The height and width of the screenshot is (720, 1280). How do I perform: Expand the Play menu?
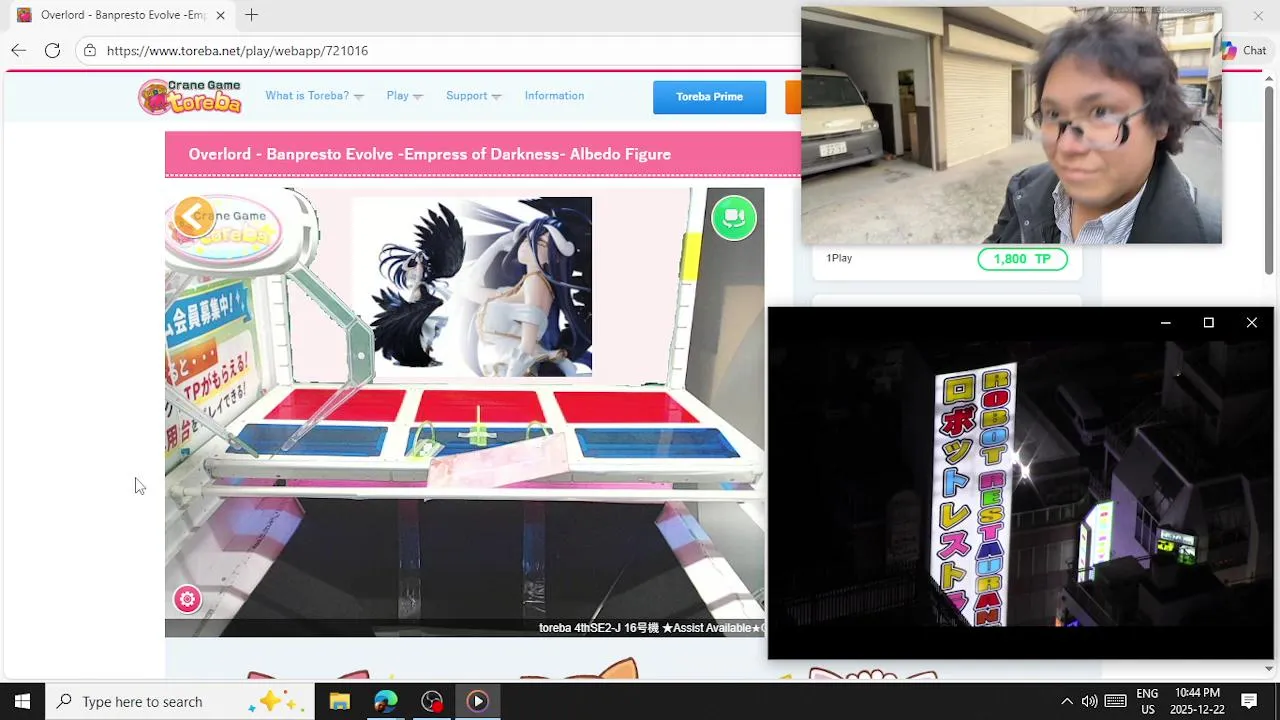[x=404, y=96]
